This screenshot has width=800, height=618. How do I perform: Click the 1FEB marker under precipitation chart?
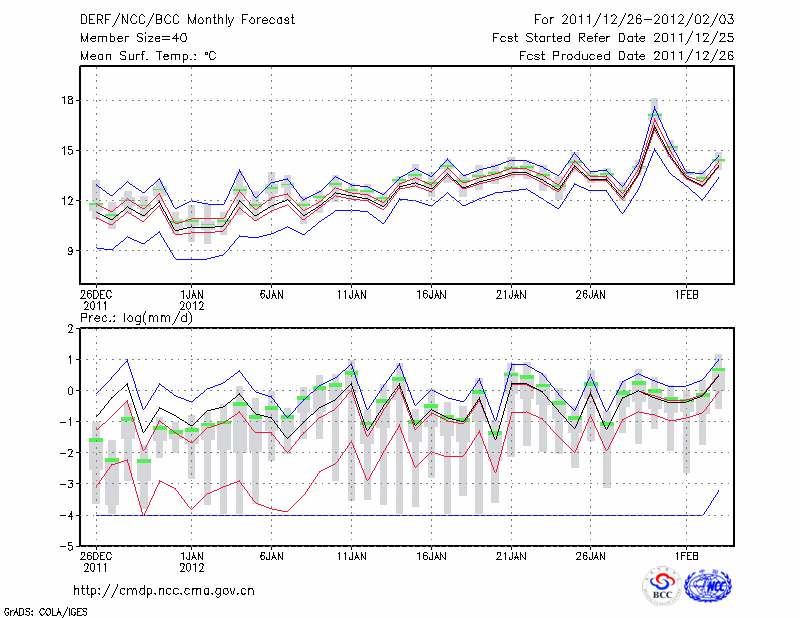(687, 553)
